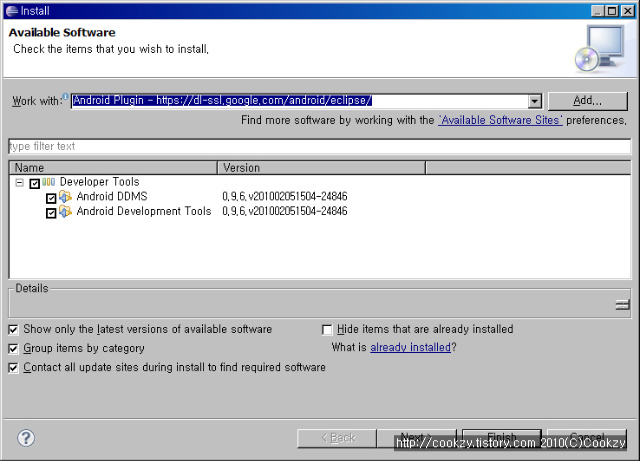640x461 pixels.
Task: Toggle Contact all update sites checkbox
Action: 13,368
